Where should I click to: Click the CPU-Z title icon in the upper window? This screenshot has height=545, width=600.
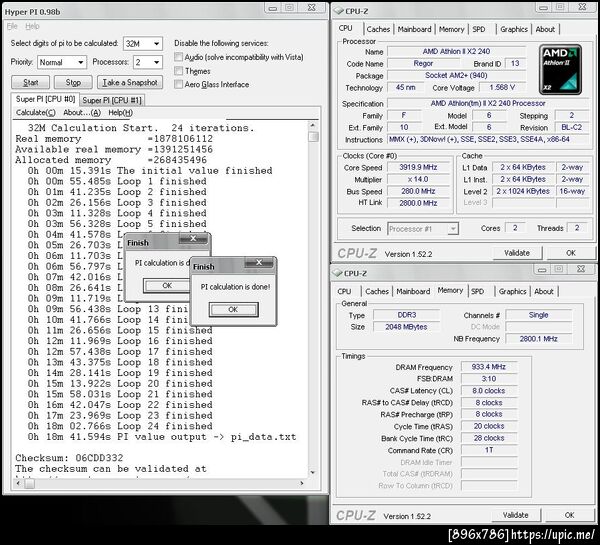coord(338,11)
